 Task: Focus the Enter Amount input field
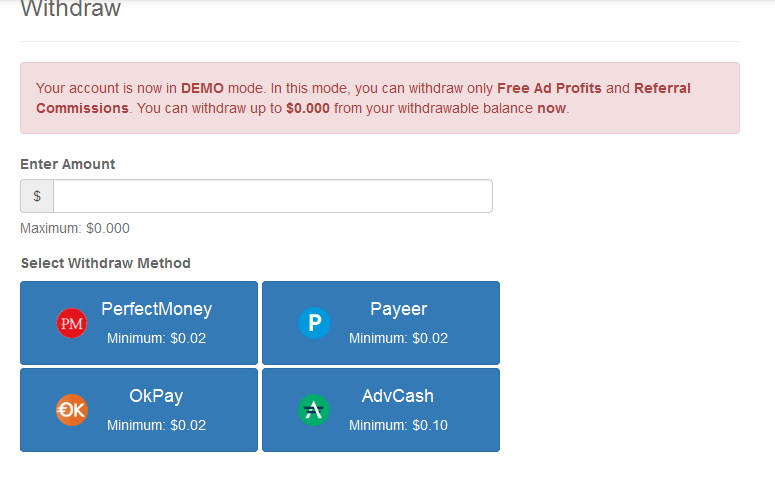[273, 196]
